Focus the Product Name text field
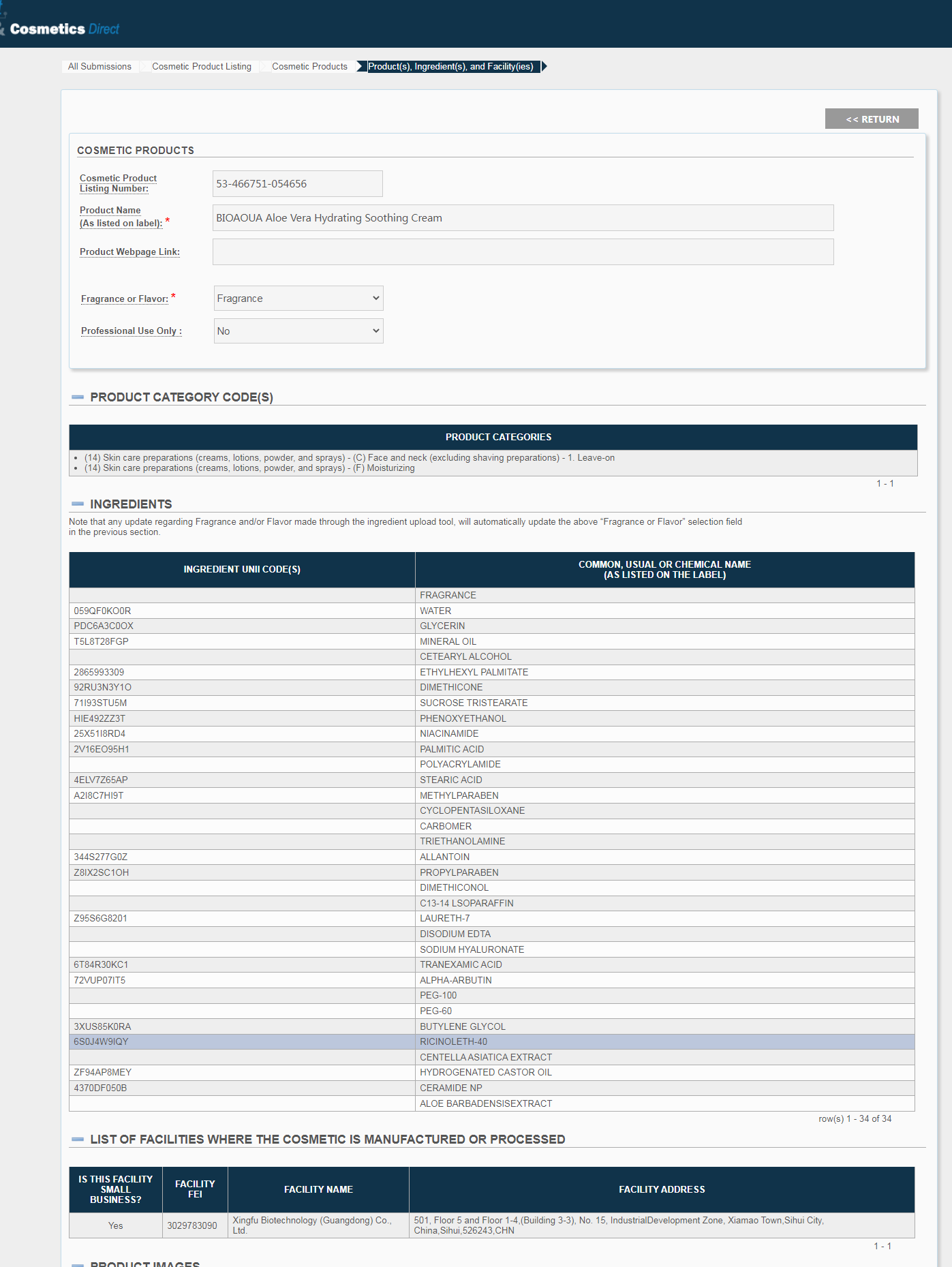Screen dimensions: 952x1267 (x=522, y=218)
